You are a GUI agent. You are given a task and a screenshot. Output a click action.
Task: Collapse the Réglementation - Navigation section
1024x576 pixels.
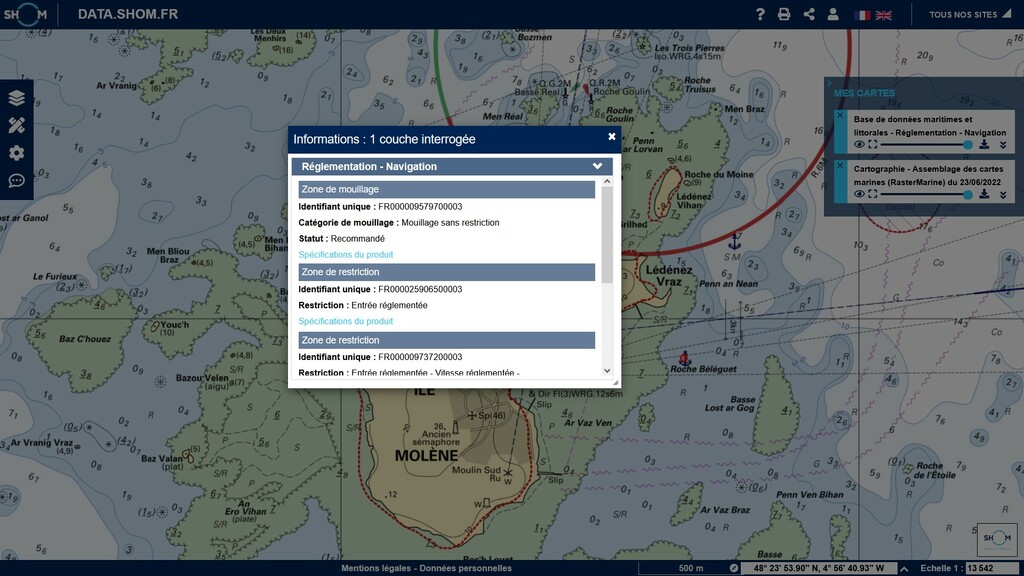(x=597, y=167)
